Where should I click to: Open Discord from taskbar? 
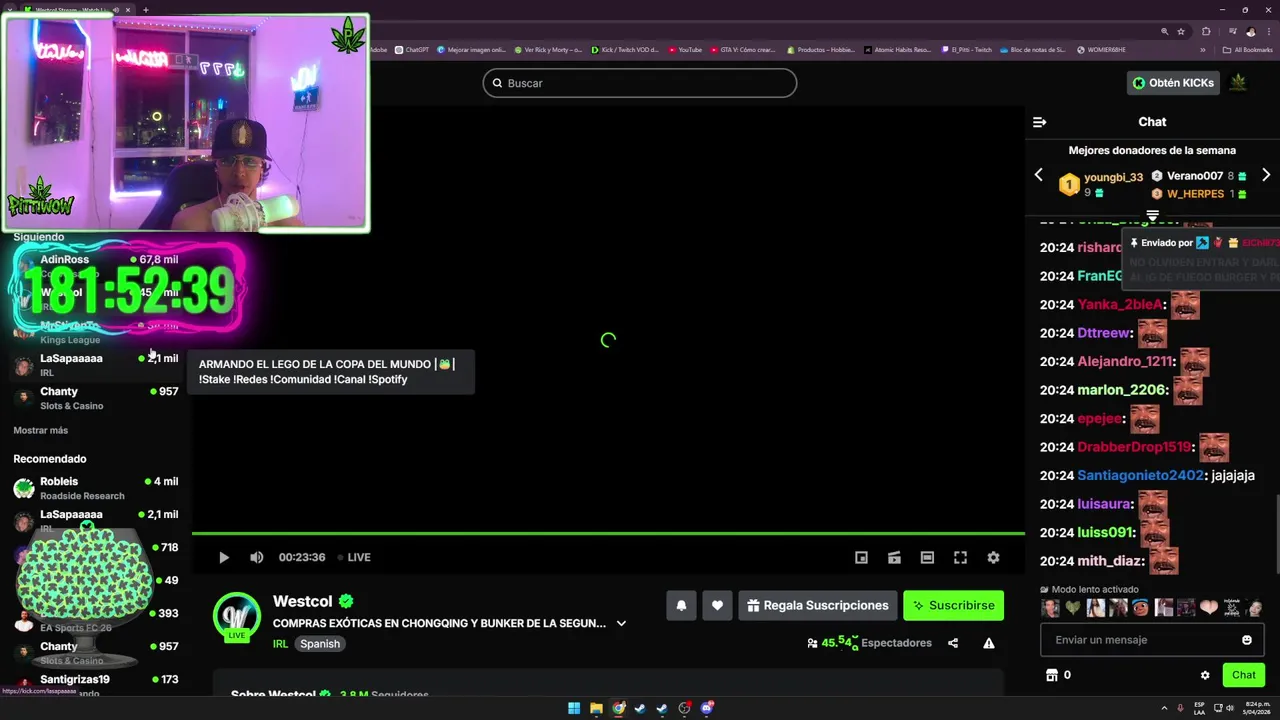pos(707,708)
